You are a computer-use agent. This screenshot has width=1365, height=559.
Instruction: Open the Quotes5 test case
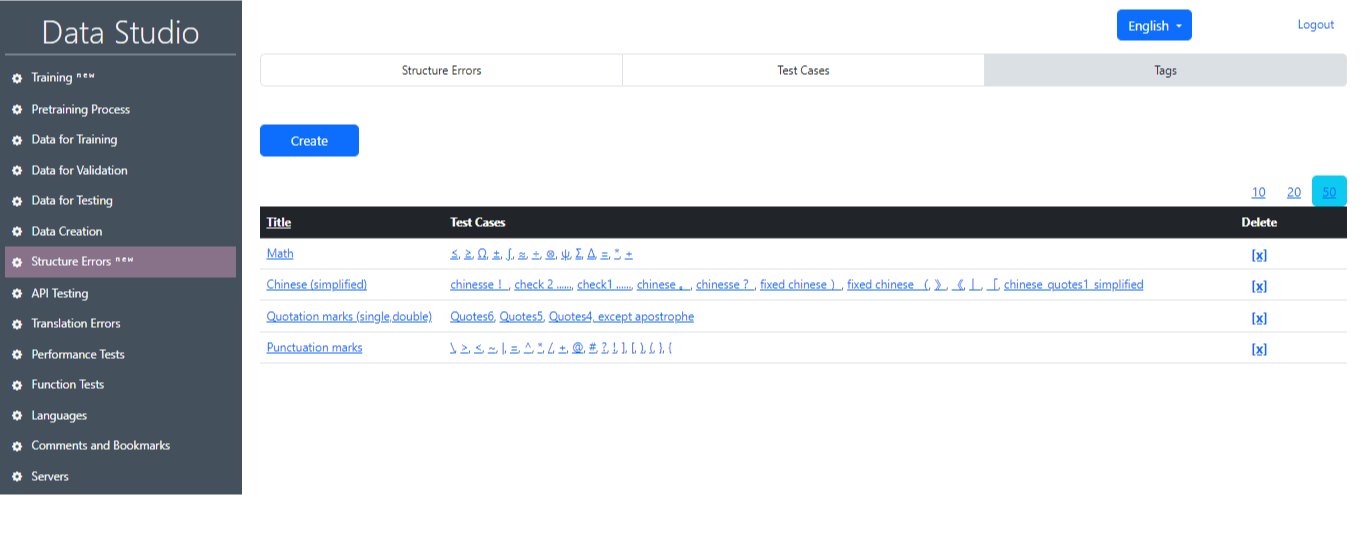click(521, 317)
